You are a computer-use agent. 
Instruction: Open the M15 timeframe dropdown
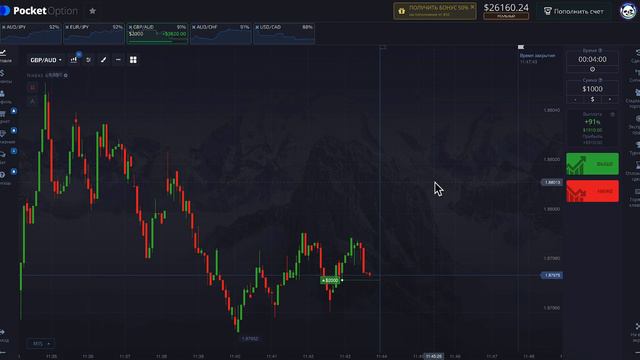tap(40, 344)
